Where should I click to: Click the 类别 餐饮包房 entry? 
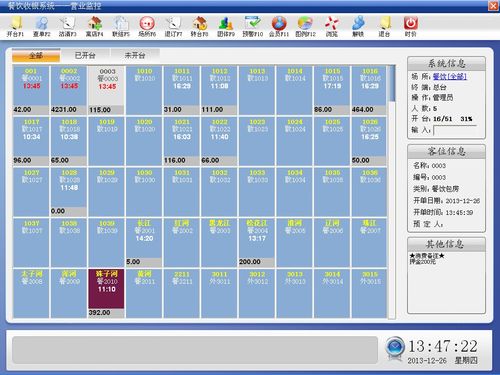point(436,189)
